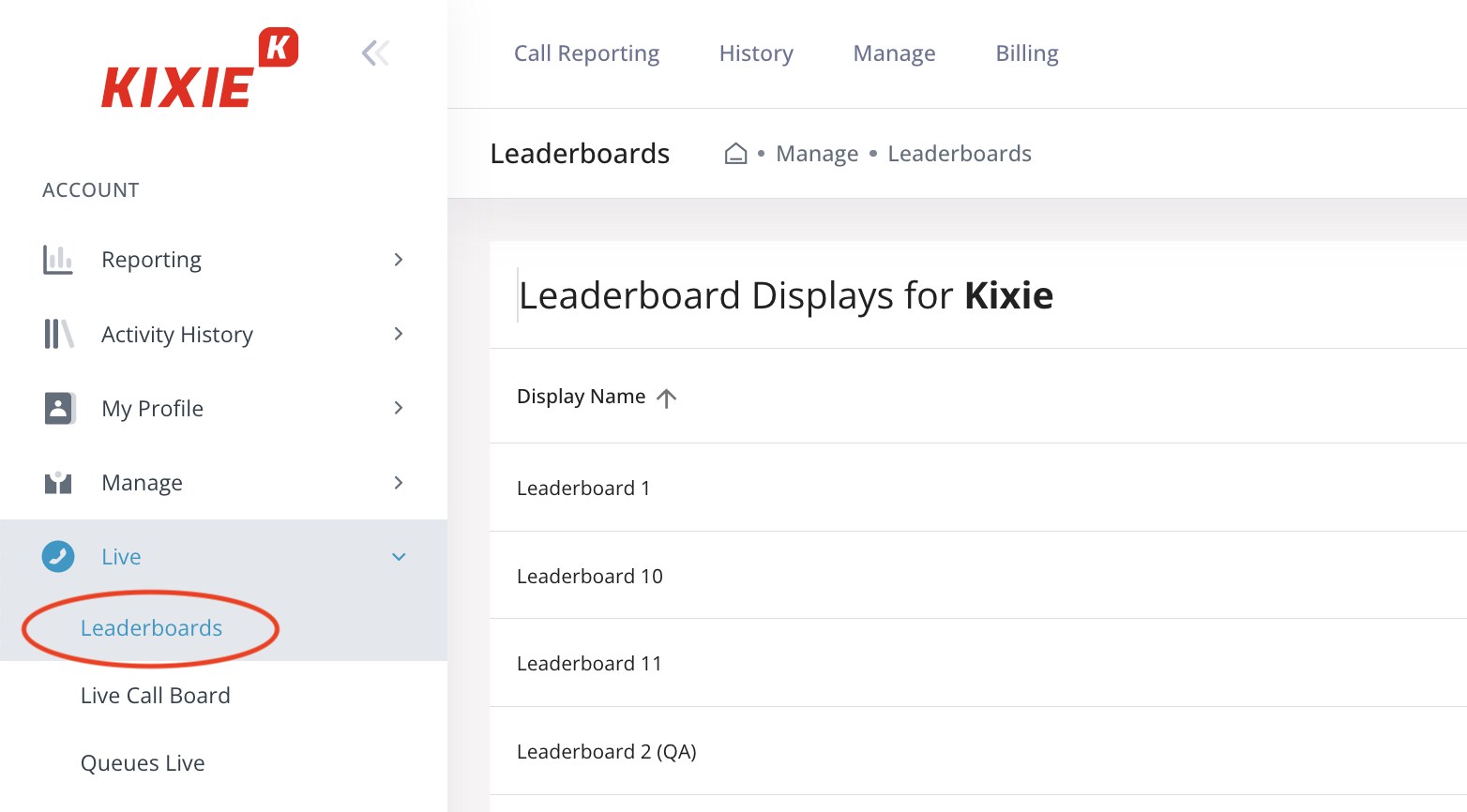Click Manage in the breadcrumb

(x=817, y=154)
